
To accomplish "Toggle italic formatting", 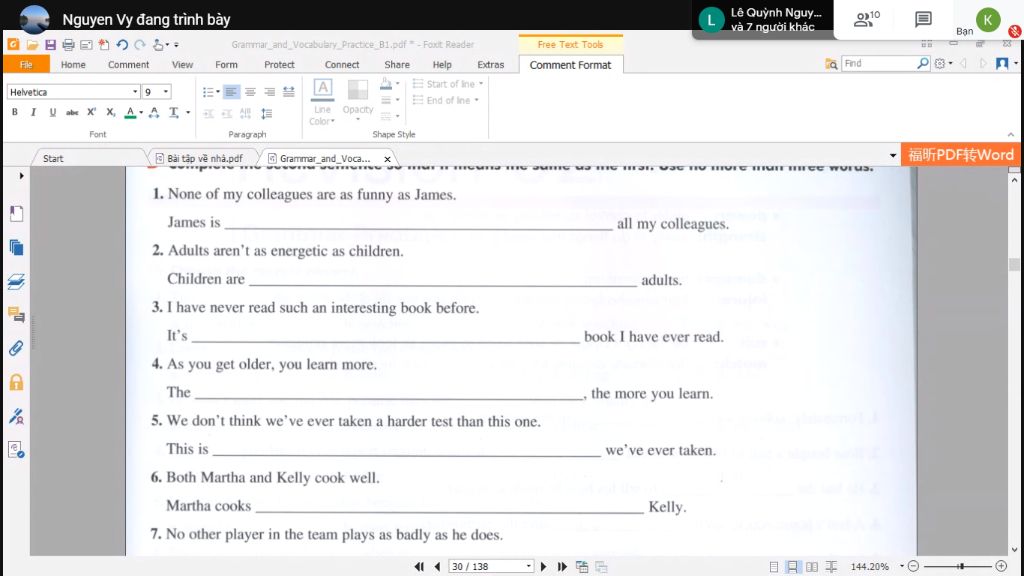I will point(33,112).
